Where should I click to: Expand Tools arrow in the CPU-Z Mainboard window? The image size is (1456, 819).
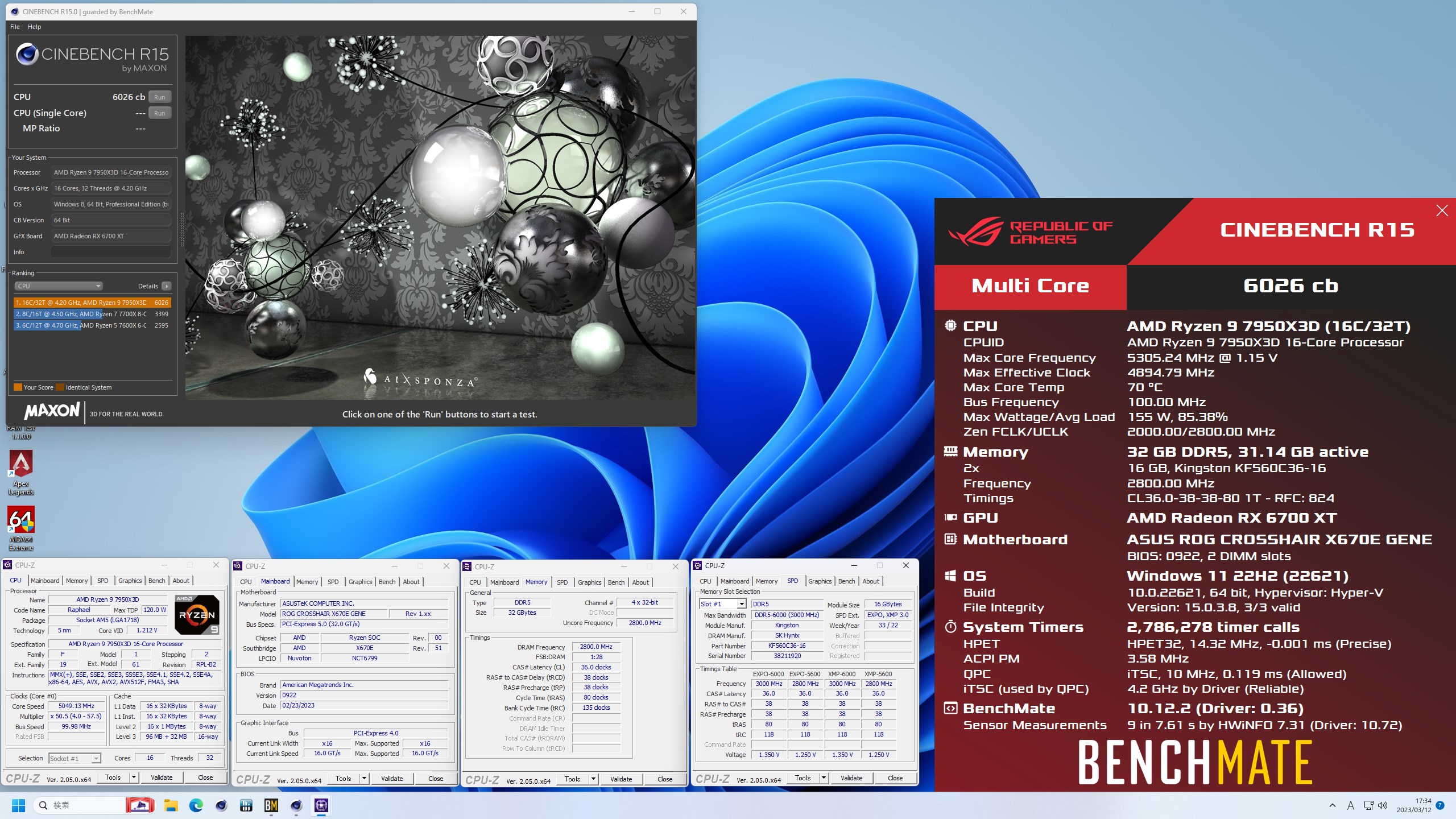[364, 779]
